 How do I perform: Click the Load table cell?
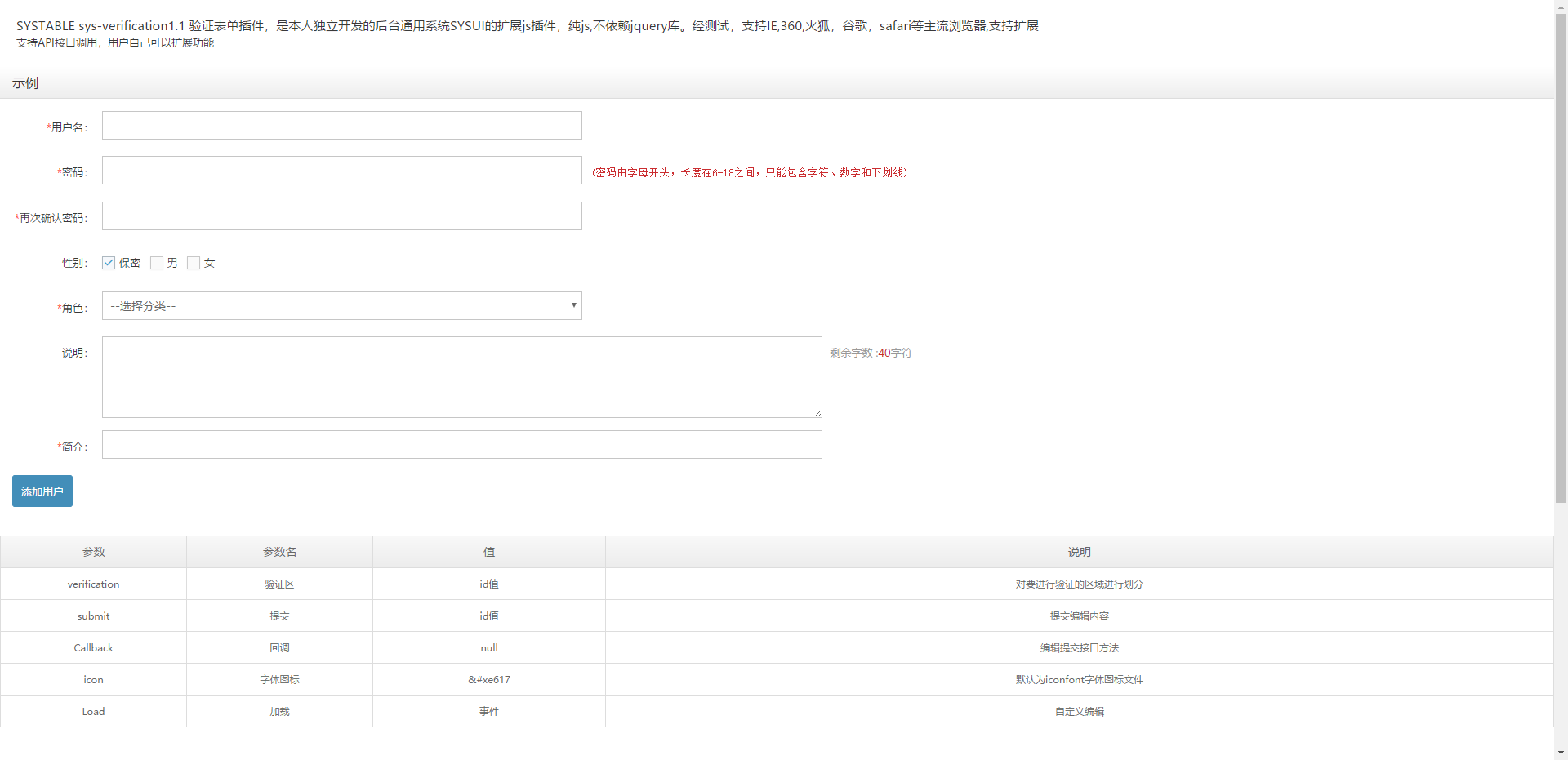93,711
